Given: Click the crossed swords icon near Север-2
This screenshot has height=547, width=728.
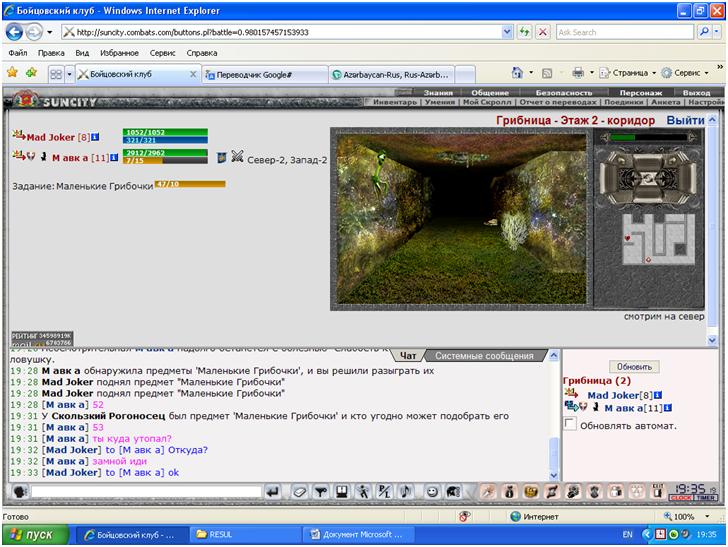Looking at the screenshot, I should click(x=237, y=156).
